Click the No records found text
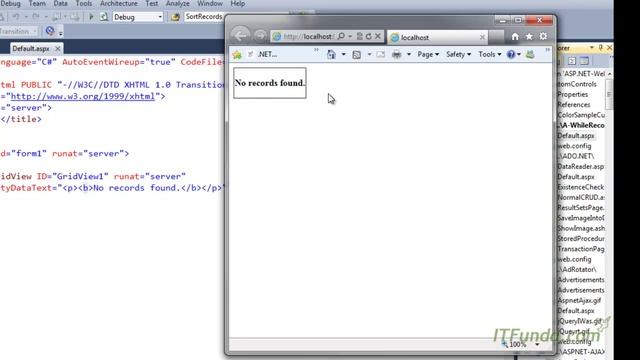 (269, 83)
